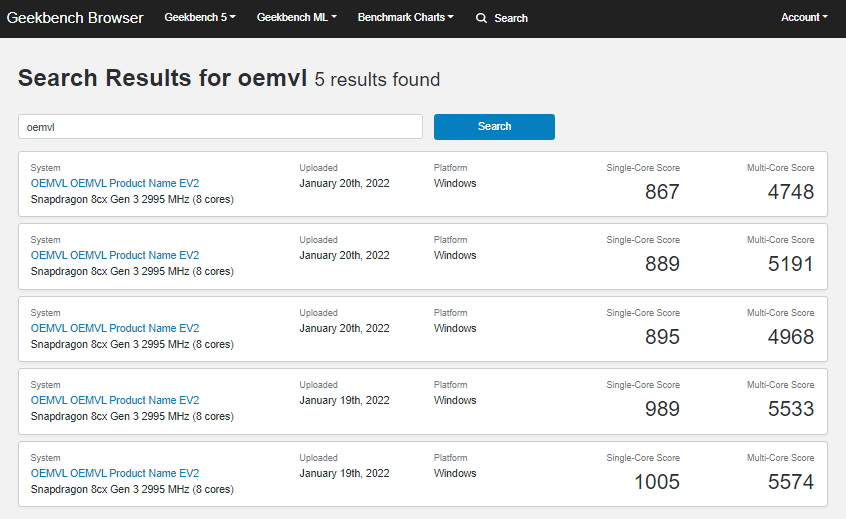Click the search magnifier icon in navbar
Screen dimensions: 846x519
click(x=481, y=18)
